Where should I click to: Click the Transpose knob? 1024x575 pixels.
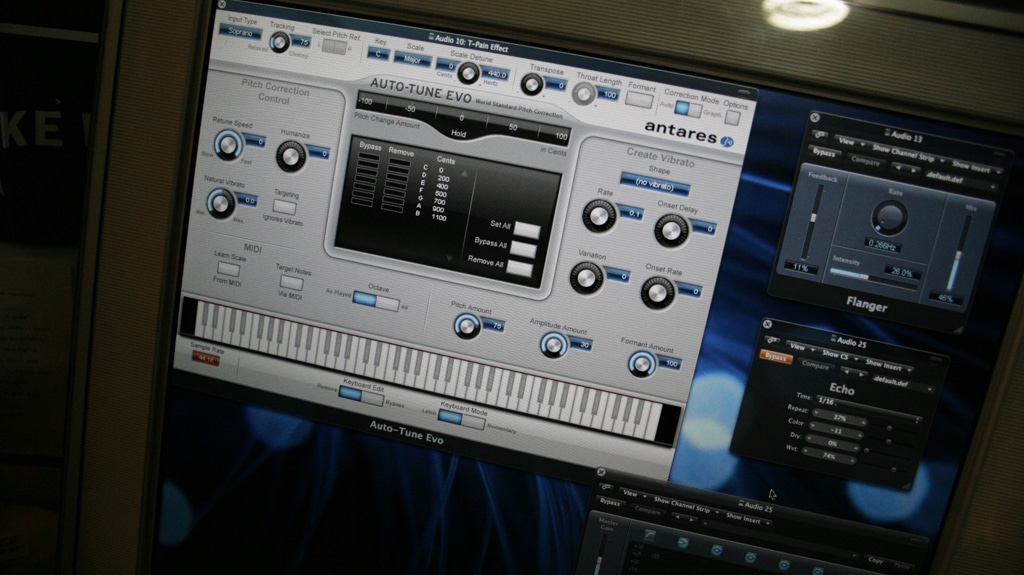532,84
